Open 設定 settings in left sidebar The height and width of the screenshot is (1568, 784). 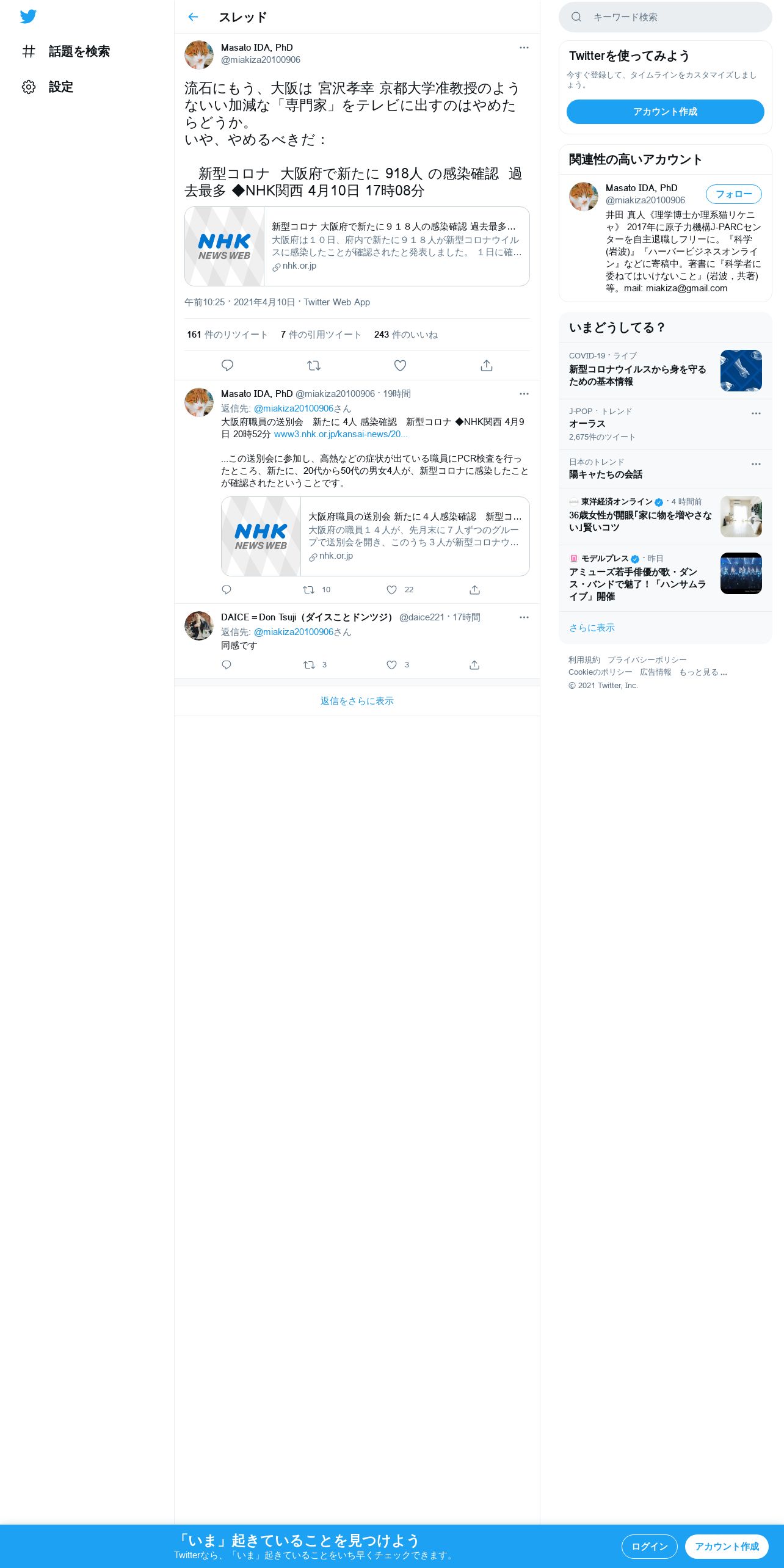[x=48, y=87]
